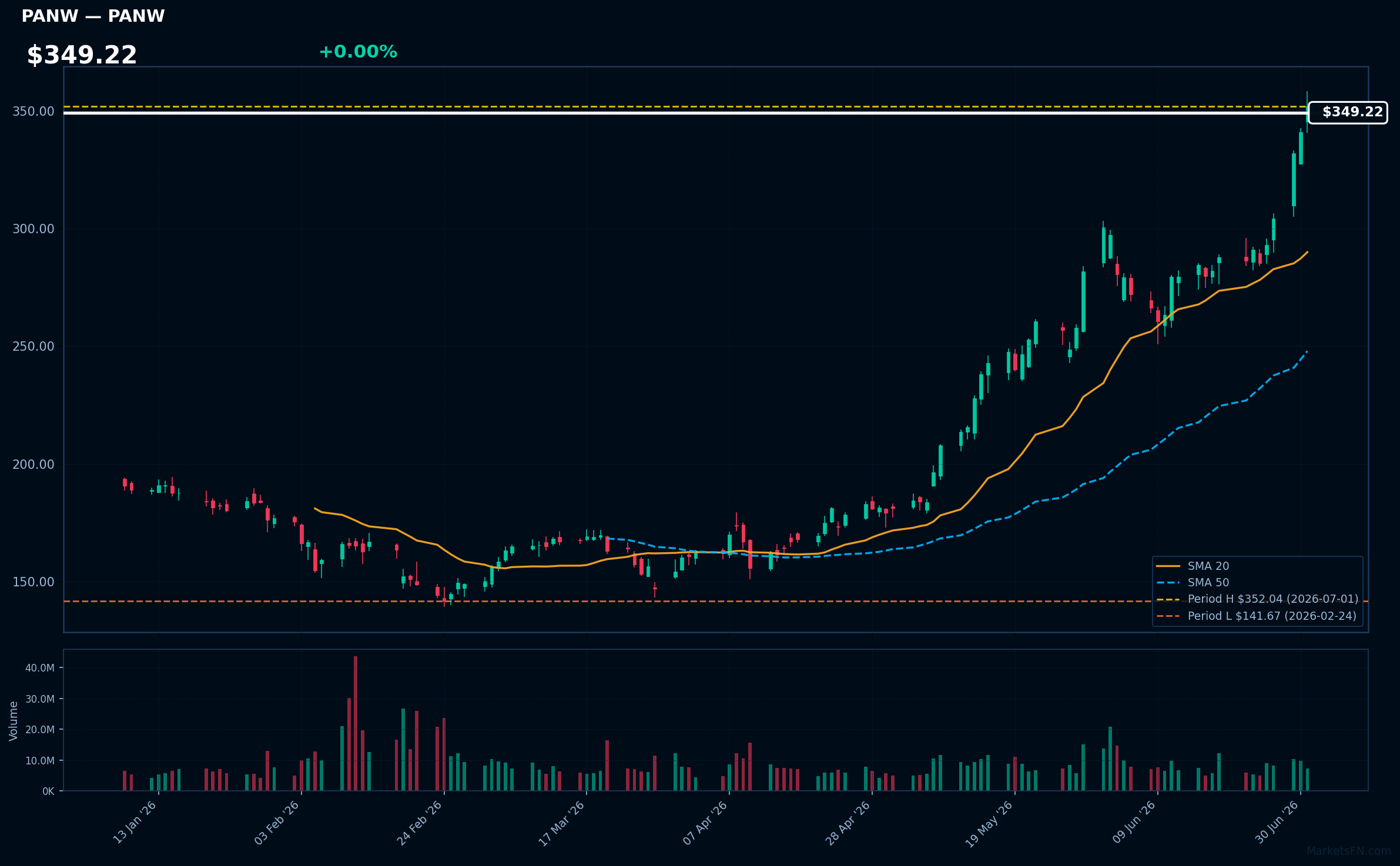Click the 17 Mar '26 date label
This screenshot has height=866, width=1400.
(x=561, y=823)
